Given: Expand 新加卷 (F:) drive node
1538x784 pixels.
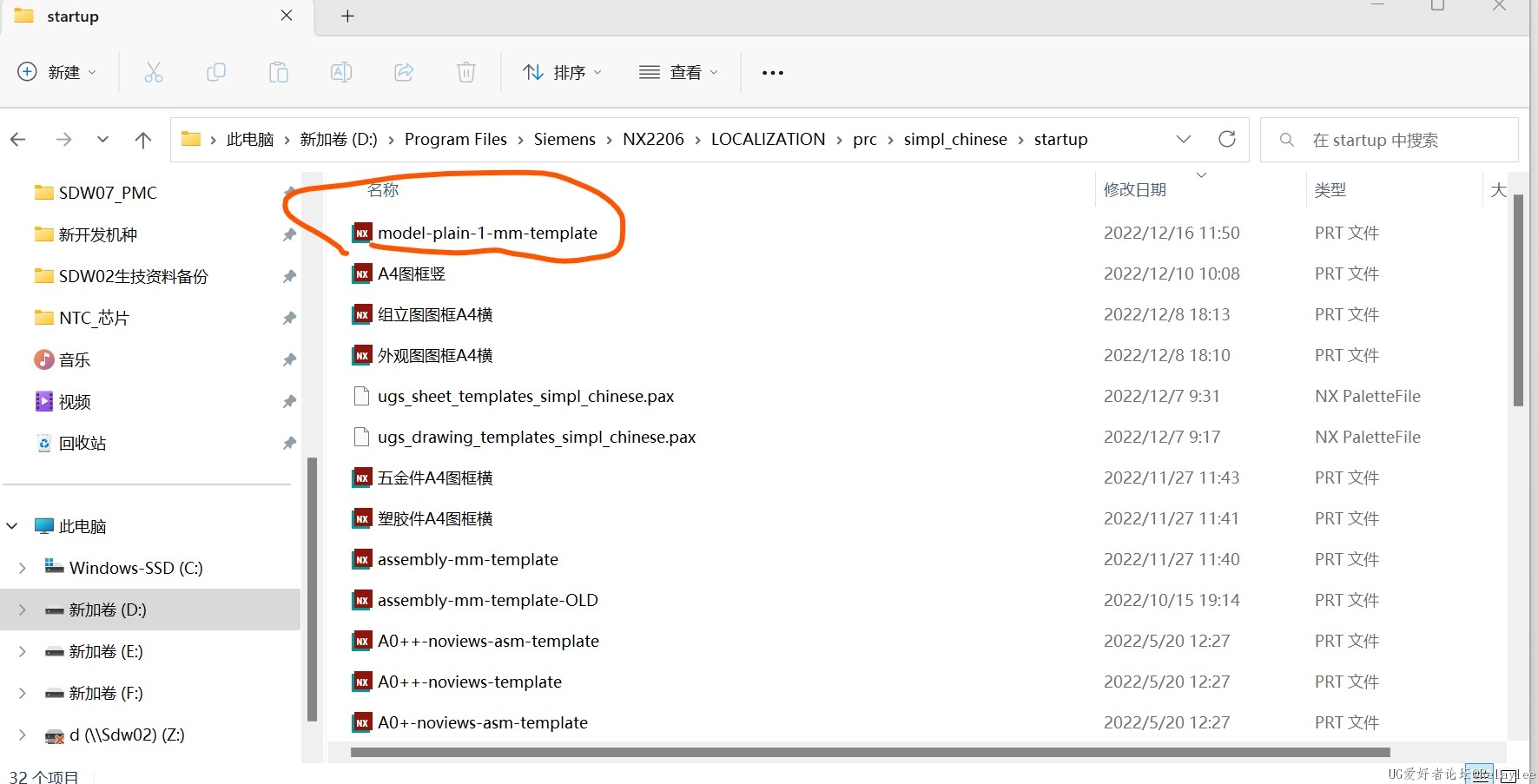Looking at the screenshot, I should pyautogui.click(x=23, y=693).
